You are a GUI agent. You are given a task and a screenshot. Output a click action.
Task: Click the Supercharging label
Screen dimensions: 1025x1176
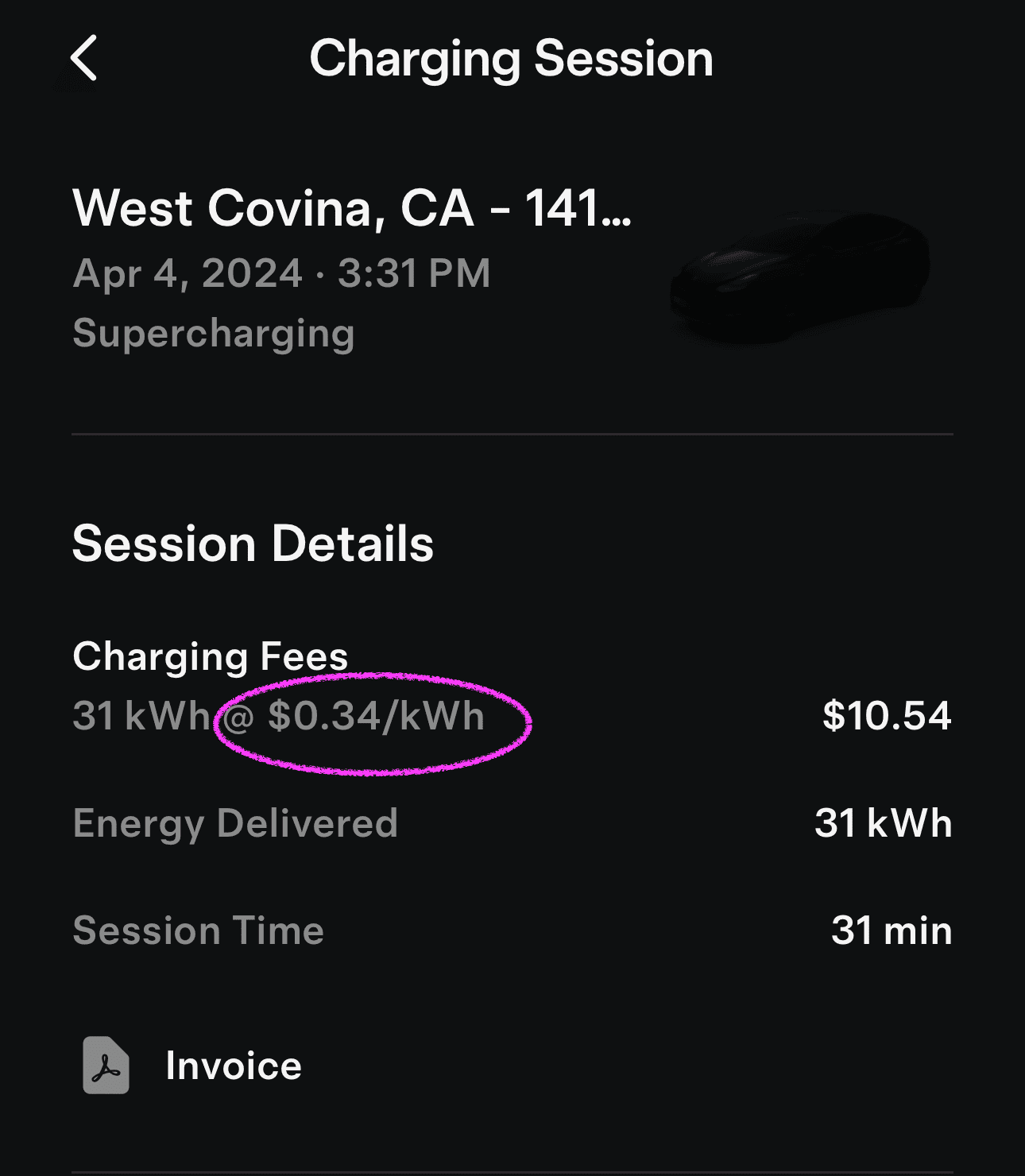[x=213, y=333]
